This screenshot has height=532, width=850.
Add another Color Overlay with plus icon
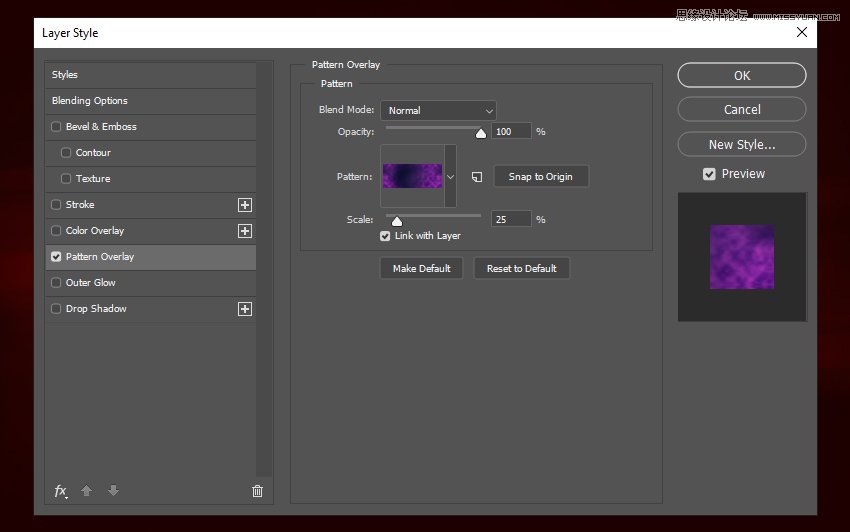[x=245, y=231]
